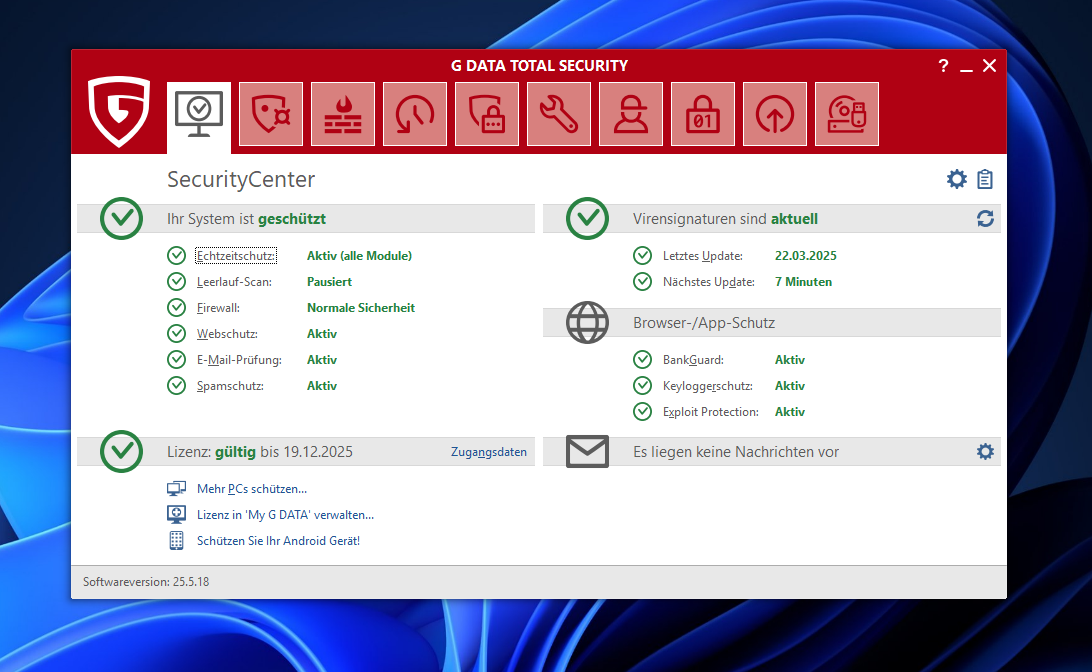This screenshot has width=1092, height=672.
Task: Click the 'Nächstes Update:' label
Action: [708, 281]
